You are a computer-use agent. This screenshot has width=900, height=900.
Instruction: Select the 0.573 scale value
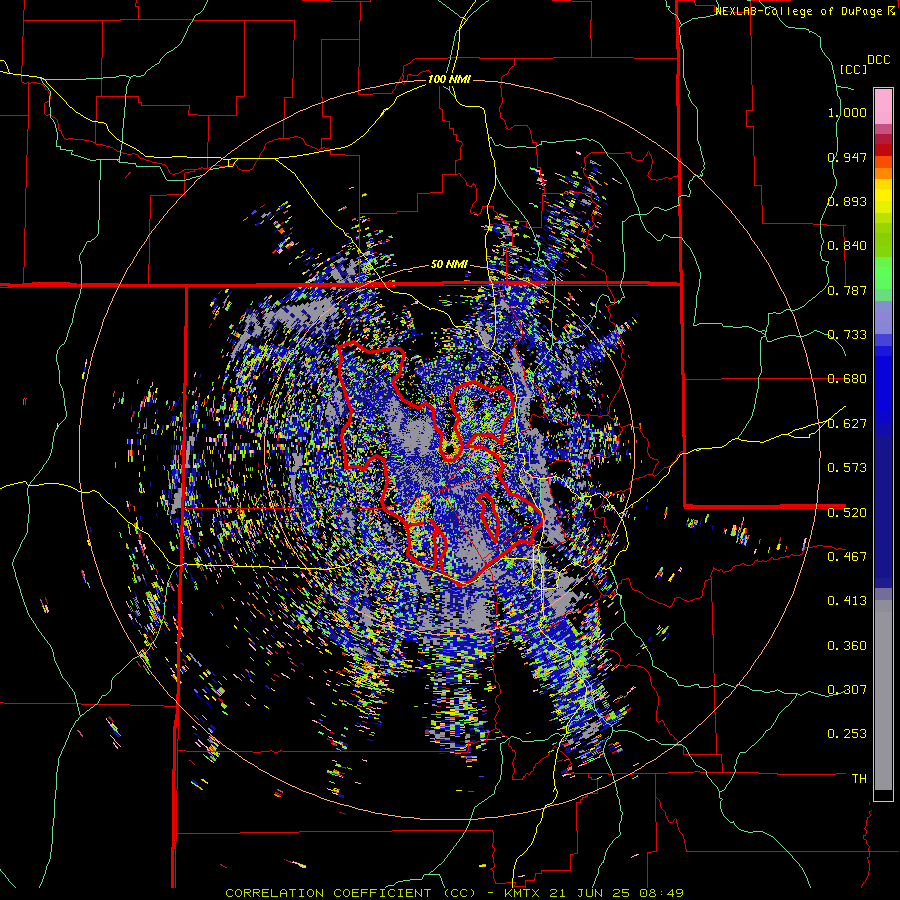[847, 468]
